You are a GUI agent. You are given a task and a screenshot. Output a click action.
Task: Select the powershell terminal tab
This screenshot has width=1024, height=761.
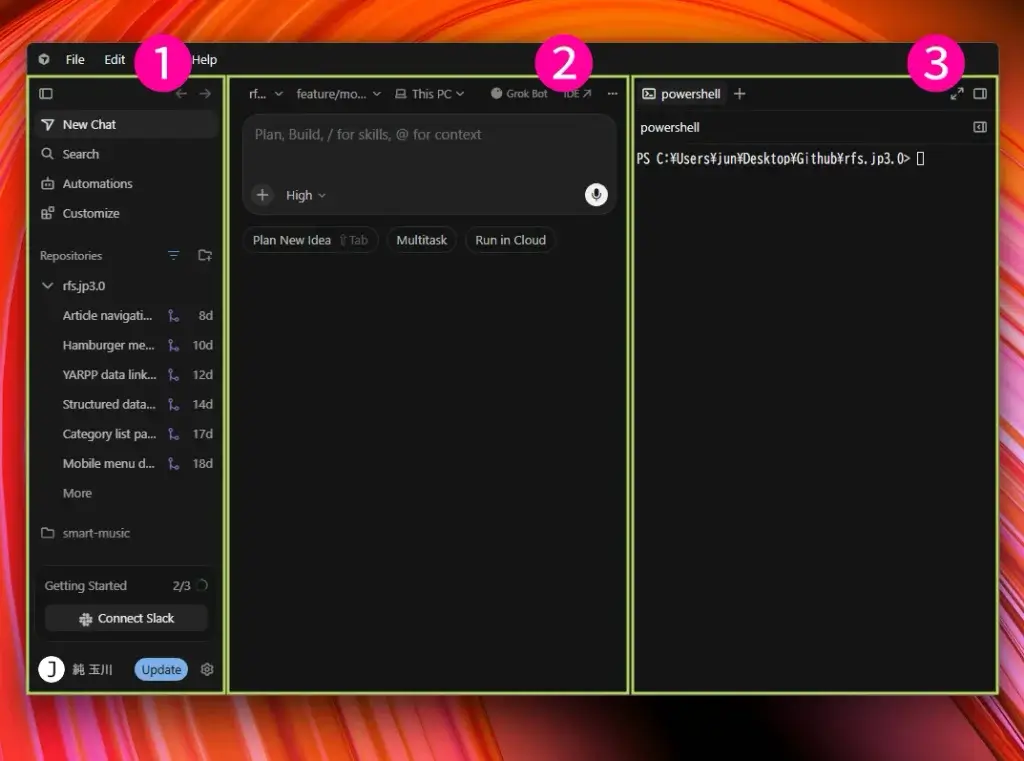(681, 93)
